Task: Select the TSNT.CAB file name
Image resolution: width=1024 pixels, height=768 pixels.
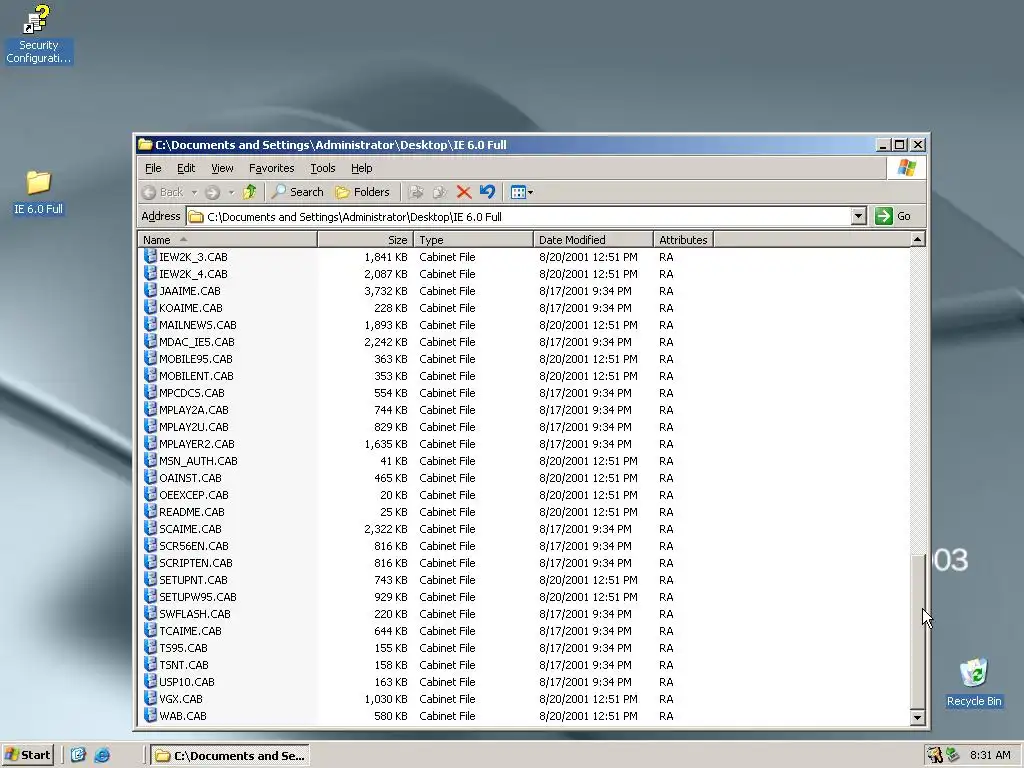Action: [x=184, y=665]
